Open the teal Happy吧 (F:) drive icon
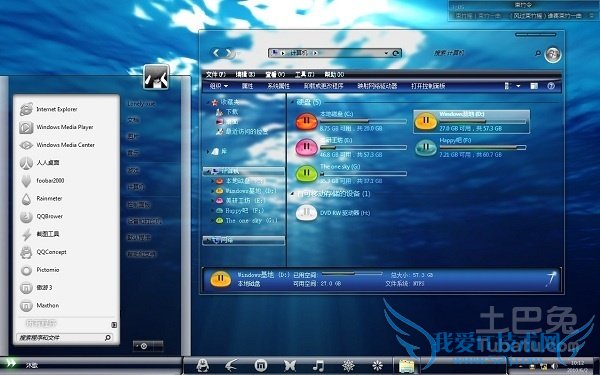This screenshot has width=600, height=375. (x=426, y=148)
